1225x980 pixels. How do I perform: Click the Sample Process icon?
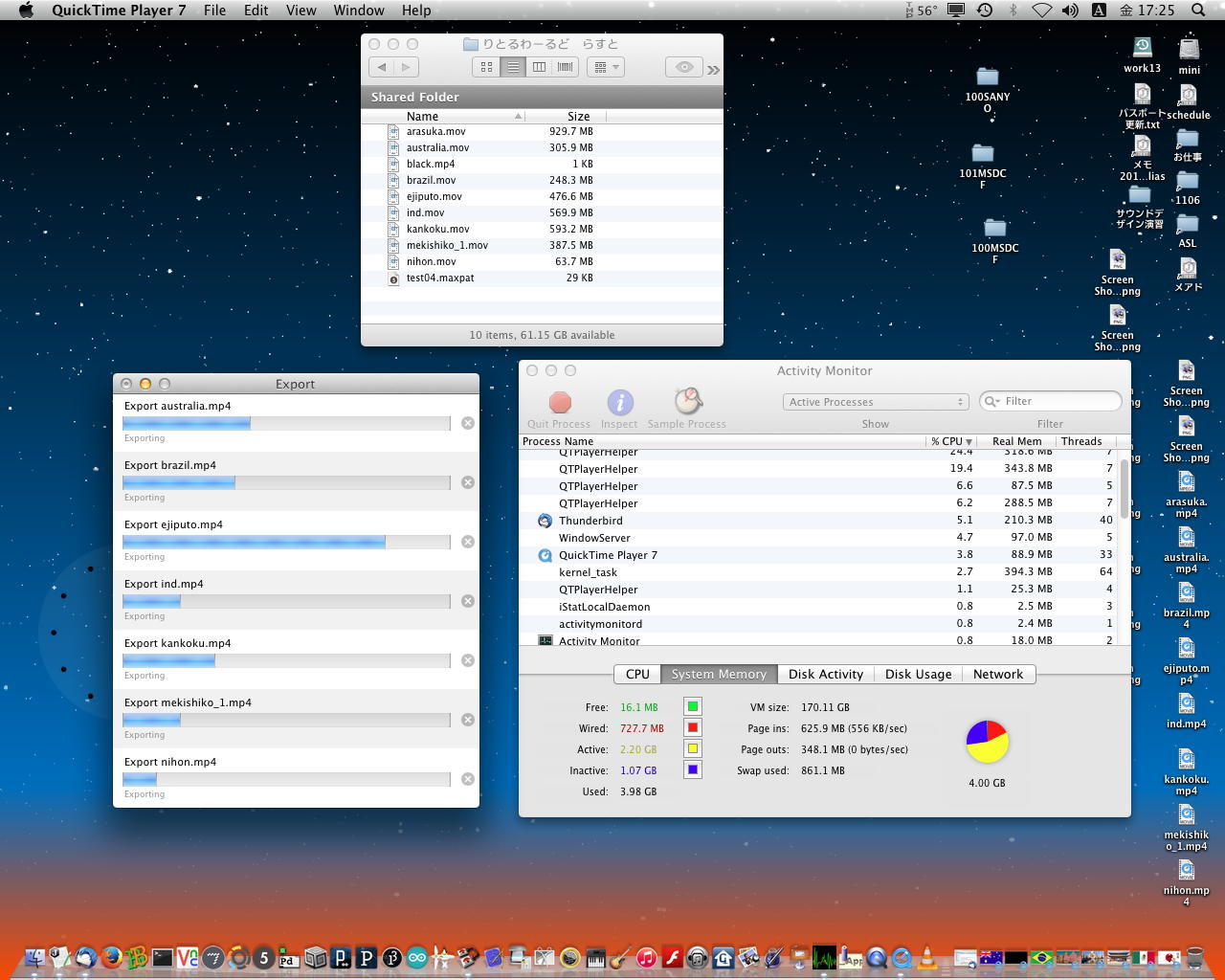pyautogui.click(x=687, y=402)
